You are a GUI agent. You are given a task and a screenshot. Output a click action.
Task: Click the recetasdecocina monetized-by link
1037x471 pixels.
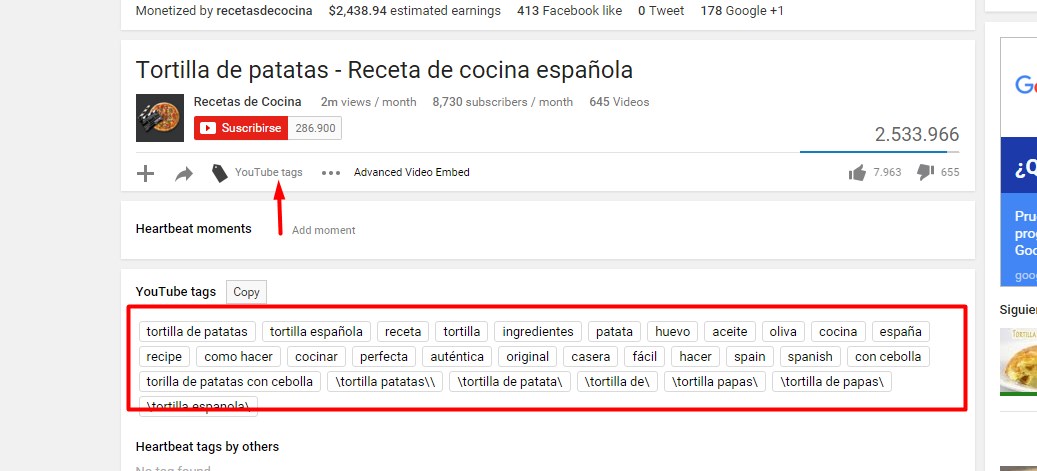click(x=264, y=11)
